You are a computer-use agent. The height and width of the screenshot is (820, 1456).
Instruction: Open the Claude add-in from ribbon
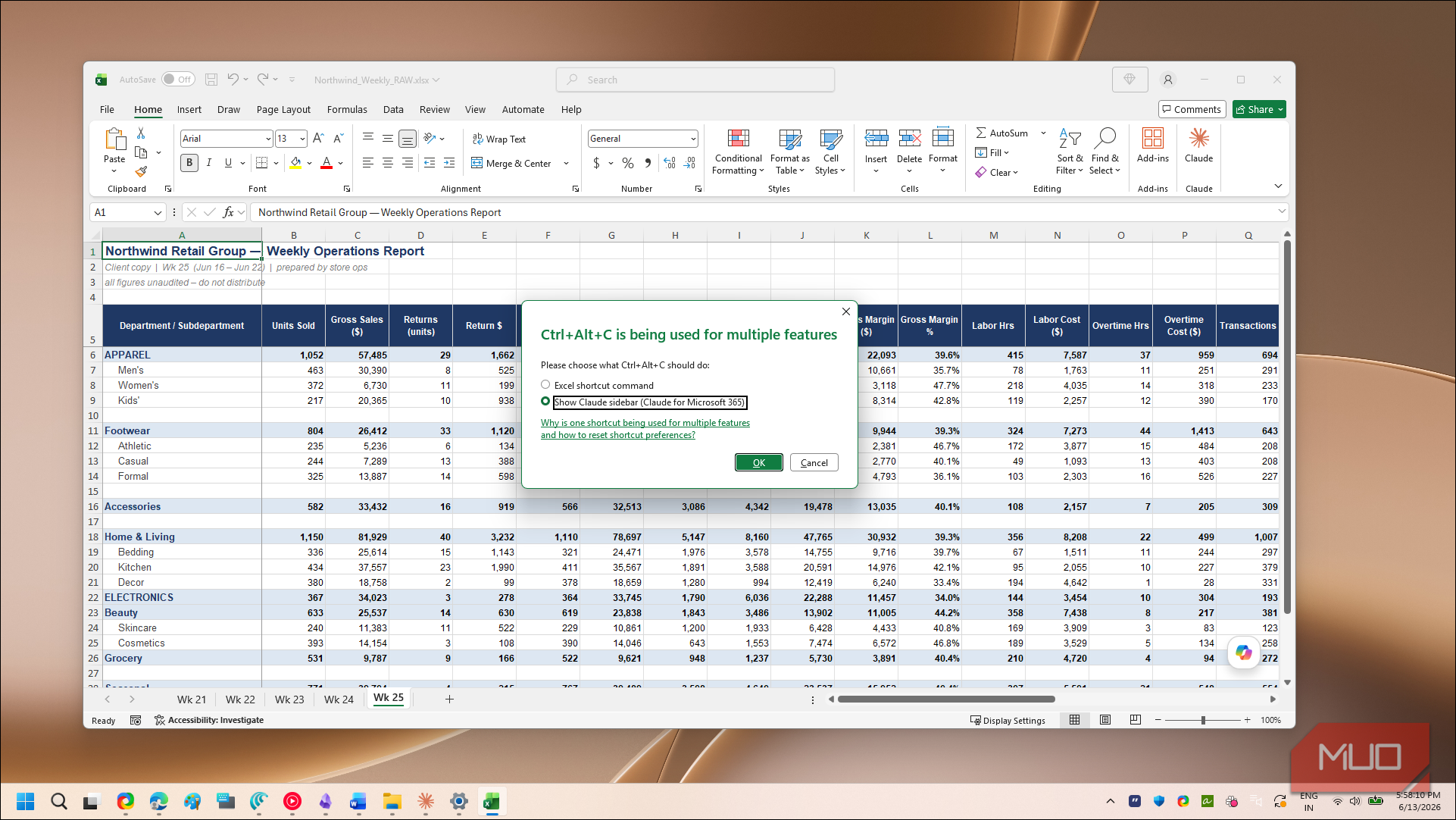click(1198, 145)
